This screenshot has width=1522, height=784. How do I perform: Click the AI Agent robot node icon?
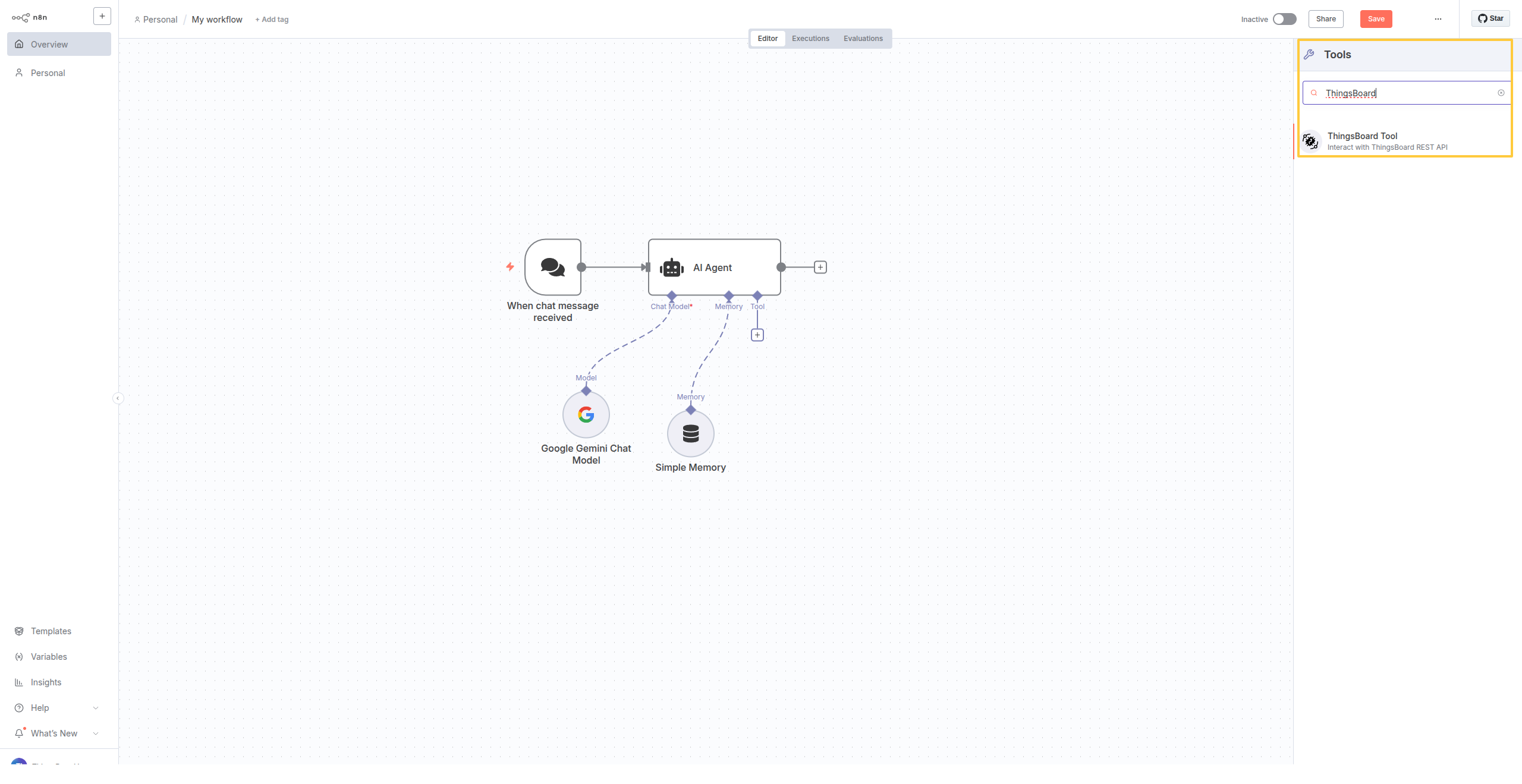[672, 267]
